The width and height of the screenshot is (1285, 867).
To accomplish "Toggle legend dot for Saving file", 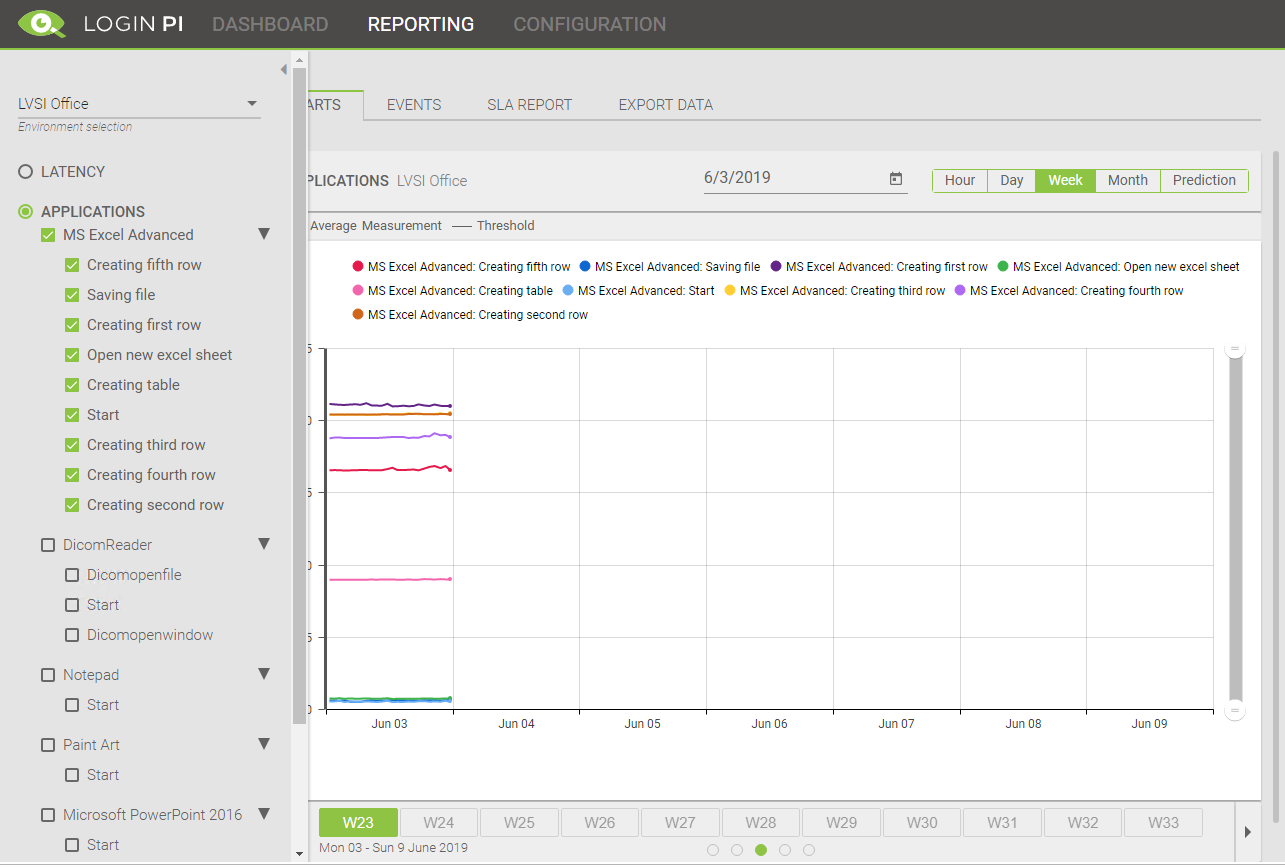I will pyautogui.click(x=585, y=267).
